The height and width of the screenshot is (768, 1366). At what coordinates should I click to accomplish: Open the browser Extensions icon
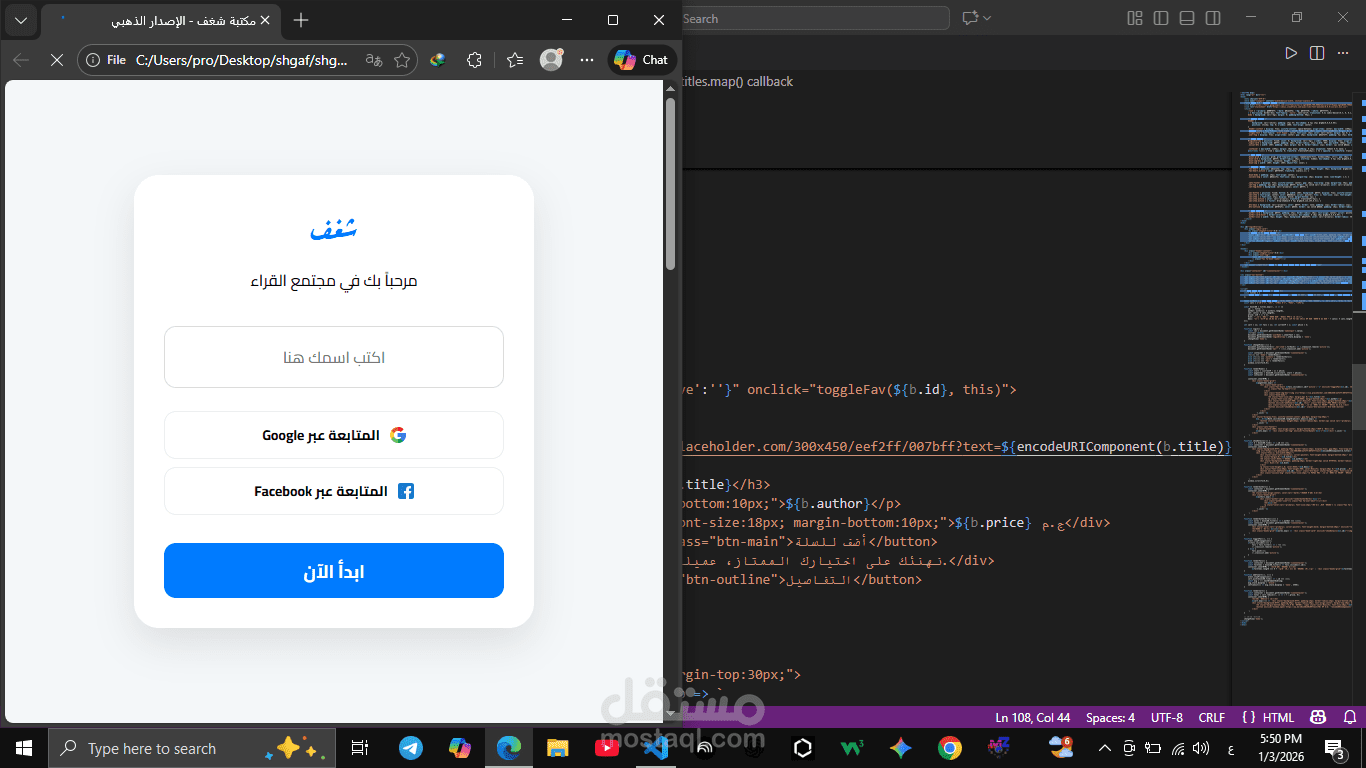click(473, 60)
